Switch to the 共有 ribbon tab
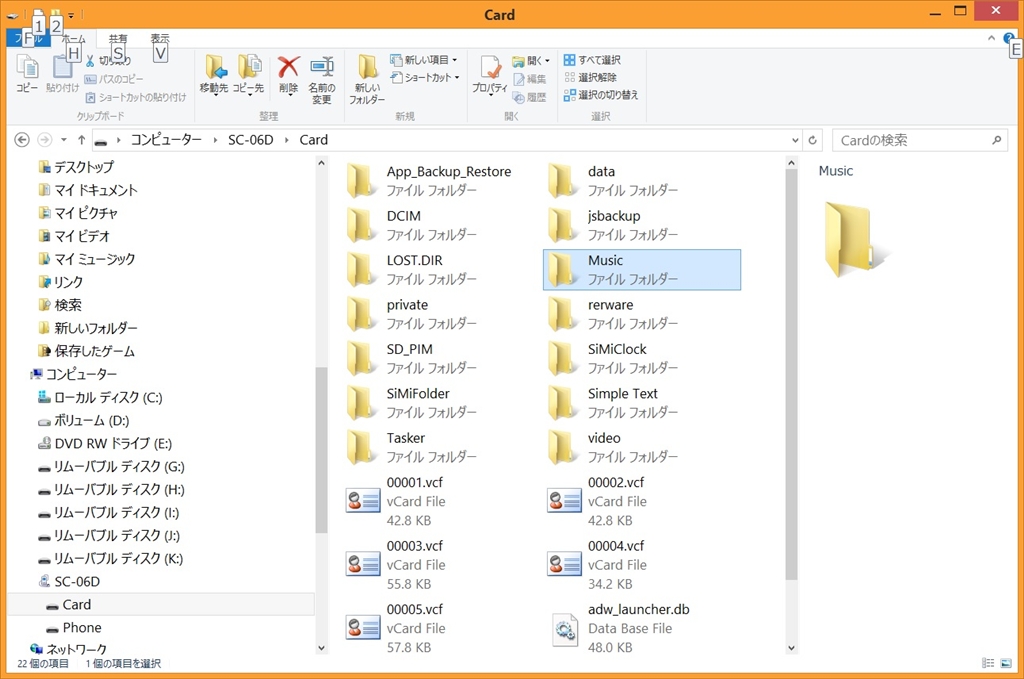Viewport: 1024px width, 679px height. point(118,39)
